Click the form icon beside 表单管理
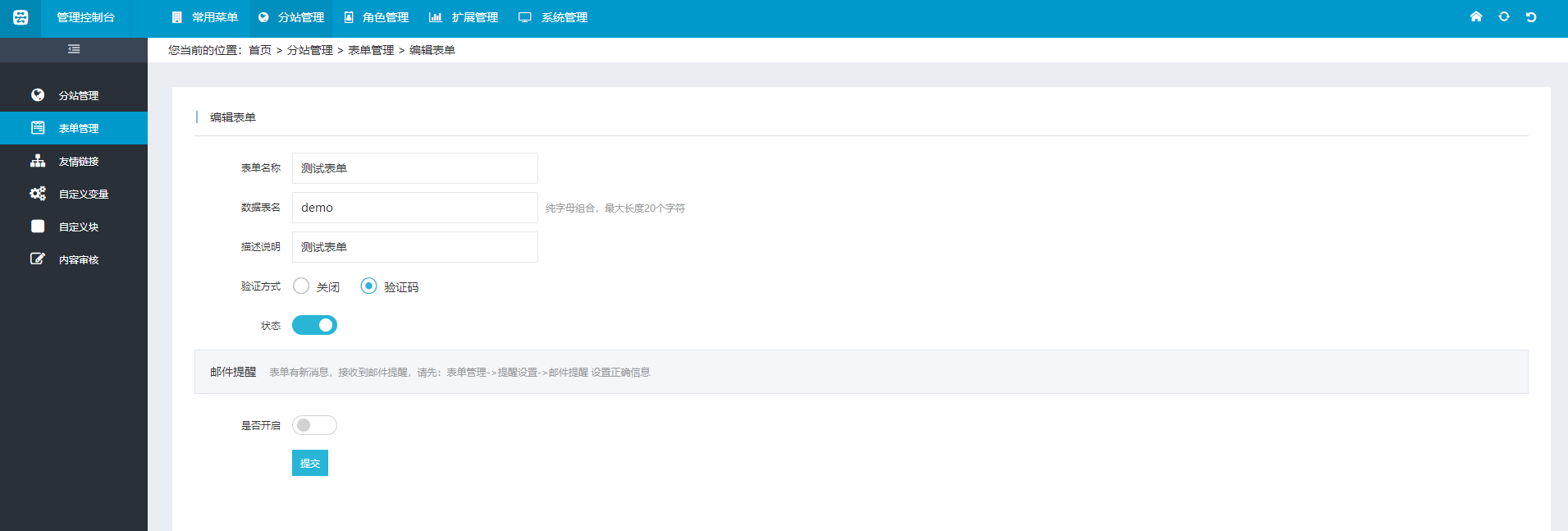The image size is (1568, 531). coord(38,128)
